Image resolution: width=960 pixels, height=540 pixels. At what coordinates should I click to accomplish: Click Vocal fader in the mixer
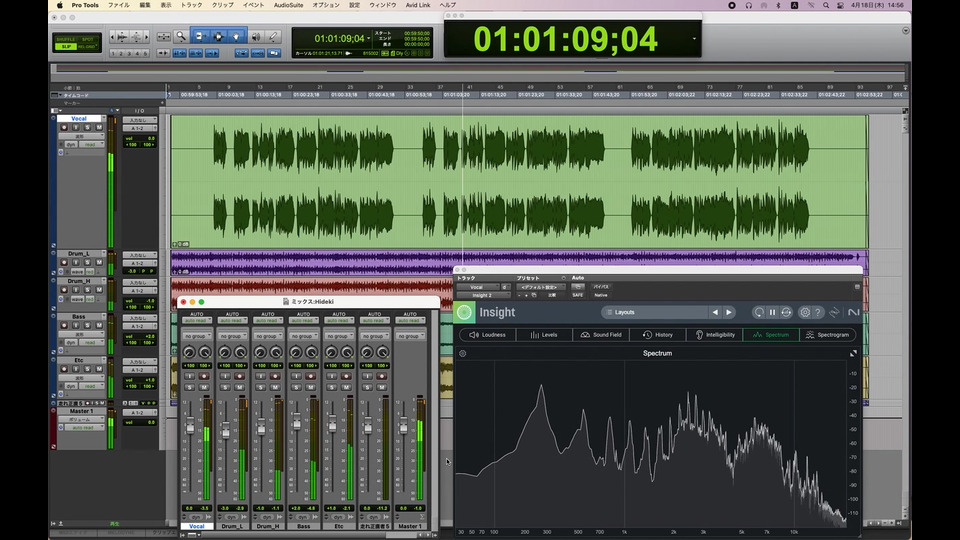coord(190,427)
